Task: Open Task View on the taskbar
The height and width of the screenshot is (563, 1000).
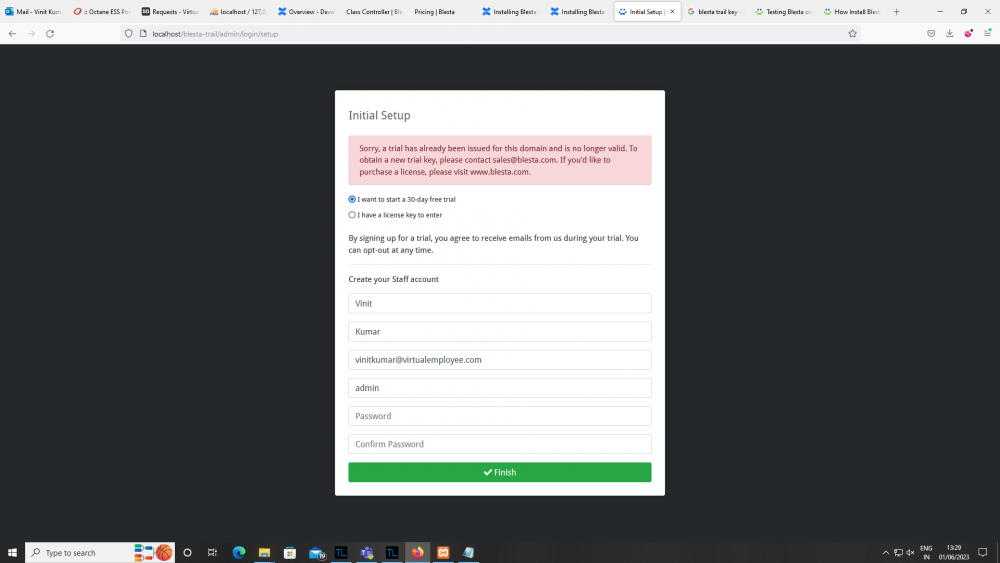Action: (212, 553)
